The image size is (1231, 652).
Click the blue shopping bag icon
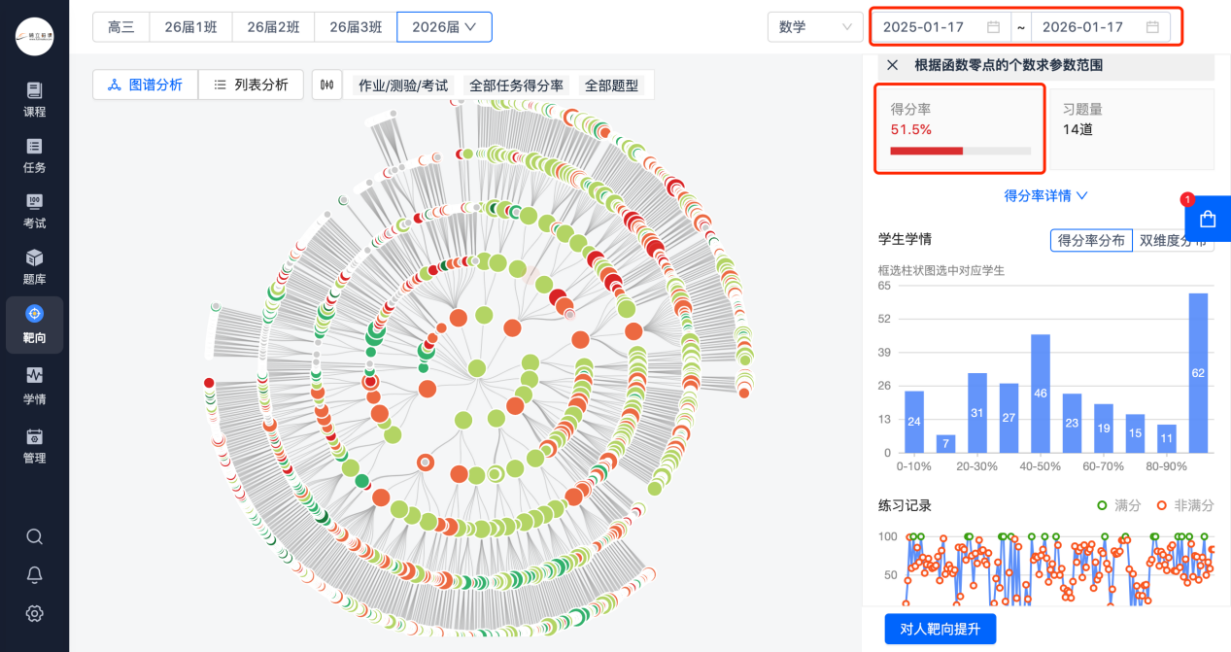[x=1207, y=219]
